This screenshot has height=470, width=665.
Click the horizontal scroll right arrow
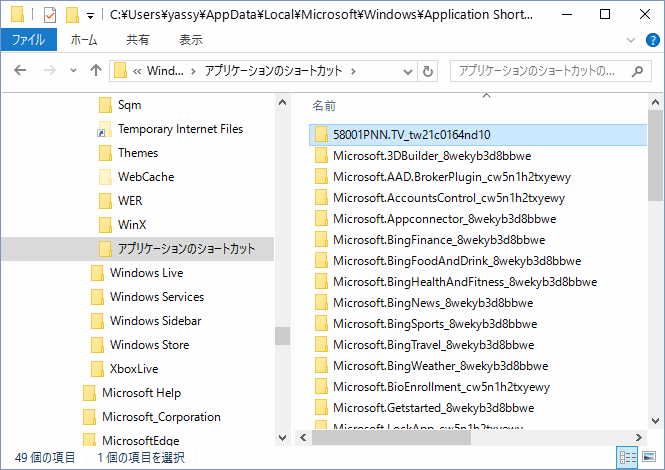[x=639, y=437]
